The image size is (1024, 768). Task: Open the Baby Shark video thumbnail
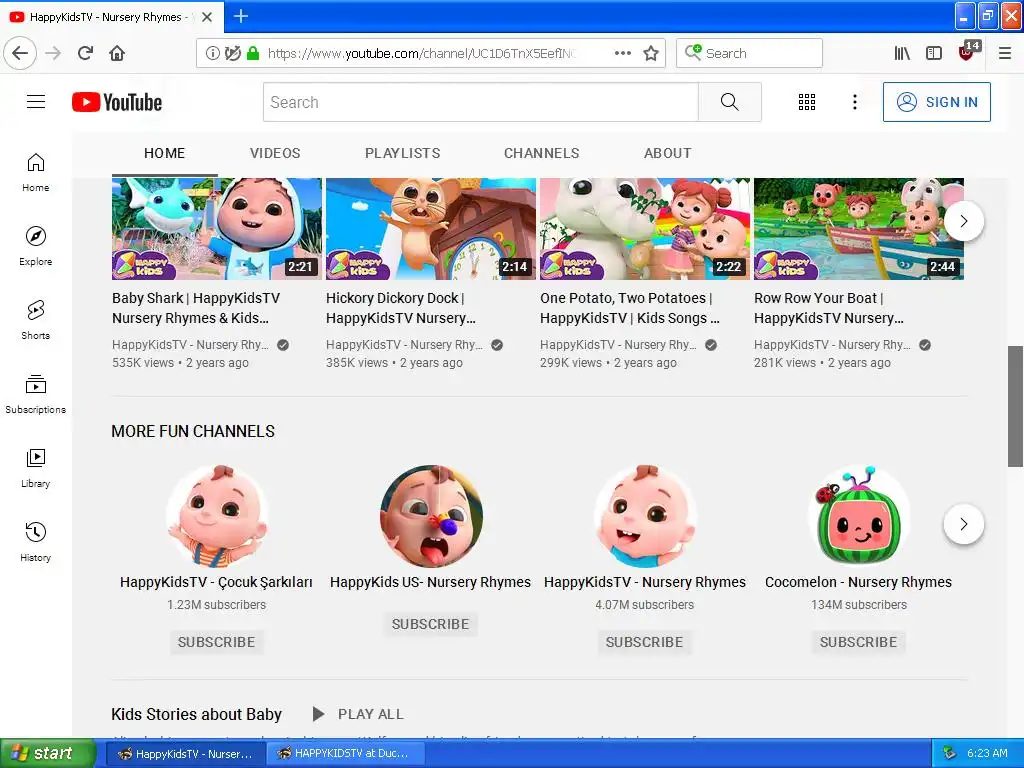[217, 229]
